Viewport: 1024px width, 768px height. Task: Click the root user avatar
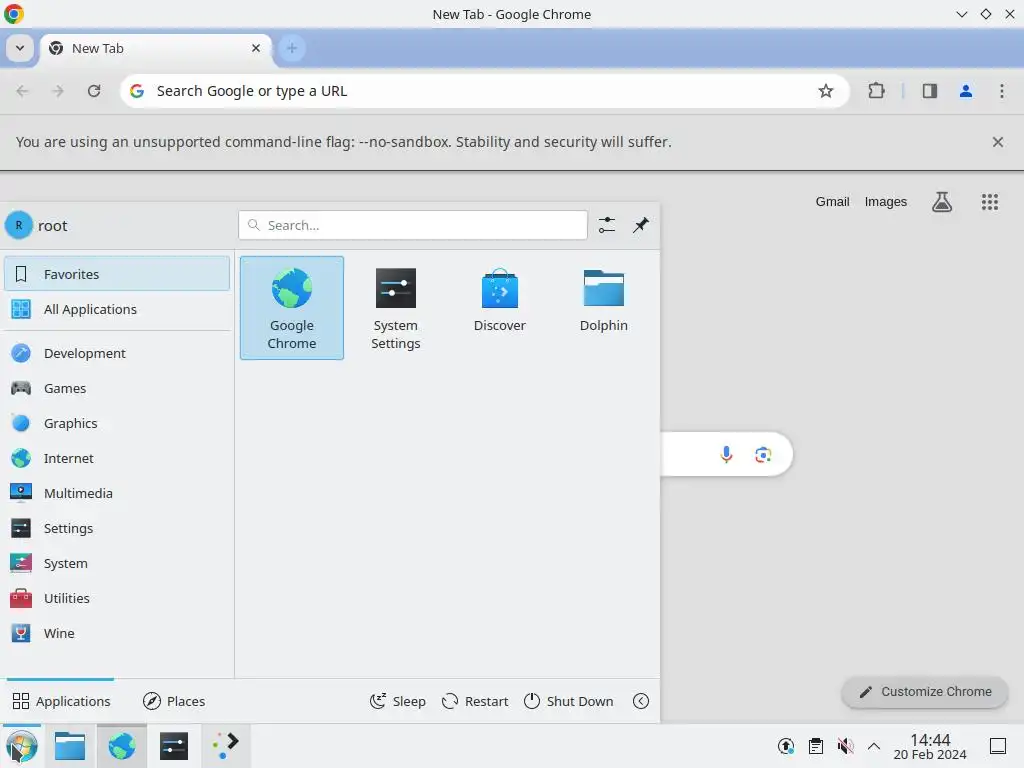coord(19,225)
